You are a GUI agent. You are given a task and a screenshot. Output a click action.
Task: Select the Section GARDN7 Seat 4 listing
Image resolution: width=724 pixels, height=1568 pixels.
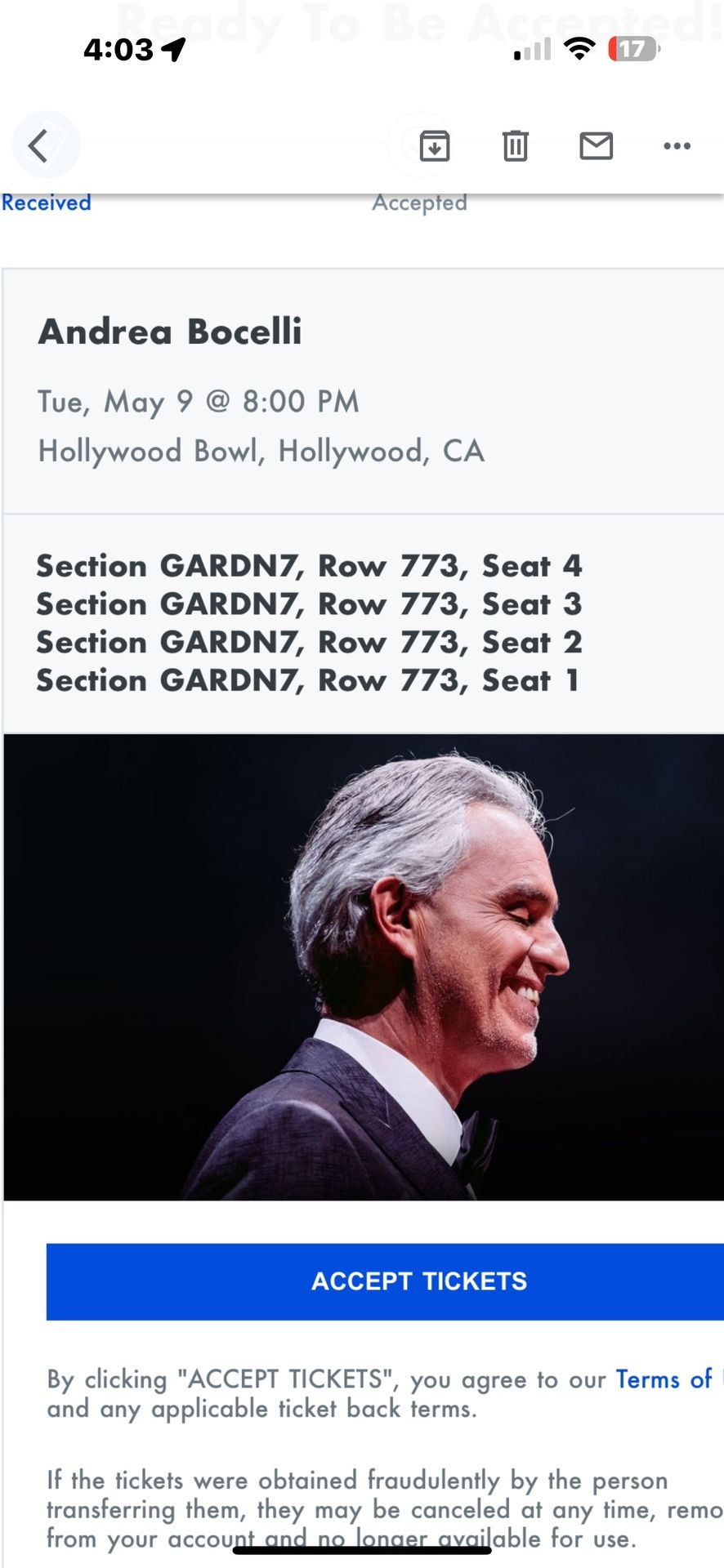[310, 566]
